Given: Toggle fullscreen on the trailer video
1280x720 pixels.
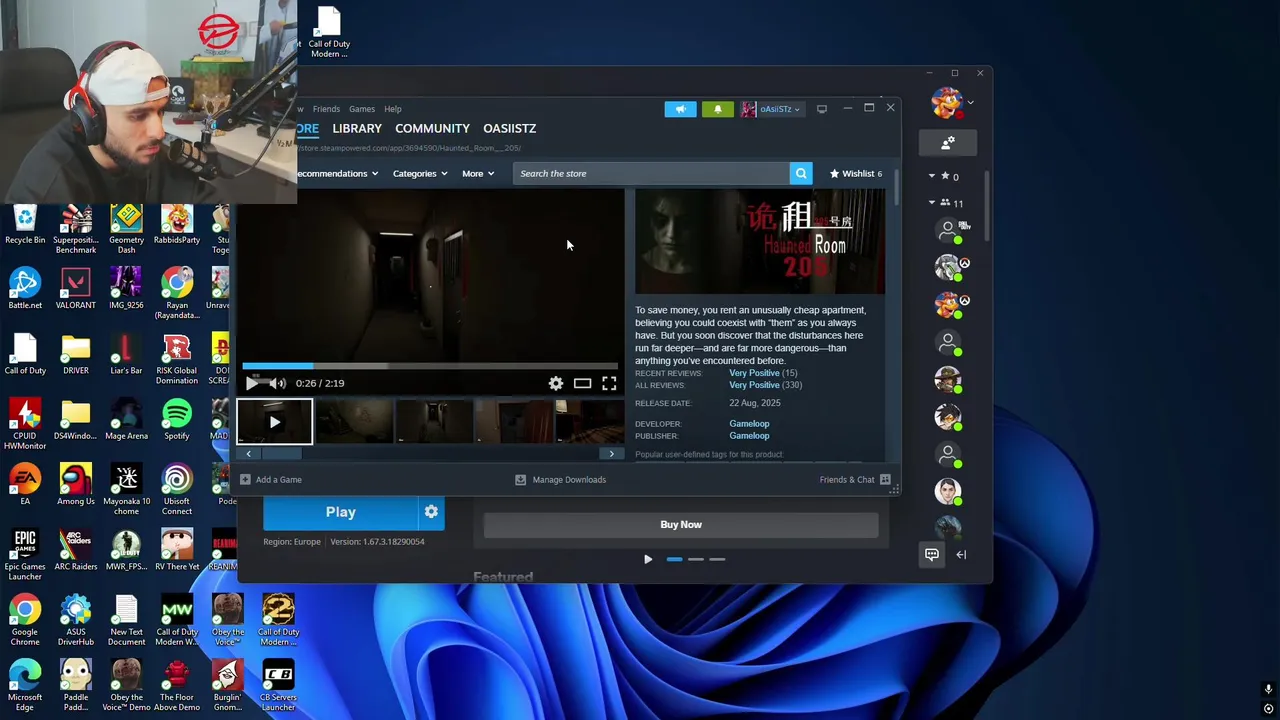Looking at the screenshot, I should pyautogui.click(x=609, y=383).
